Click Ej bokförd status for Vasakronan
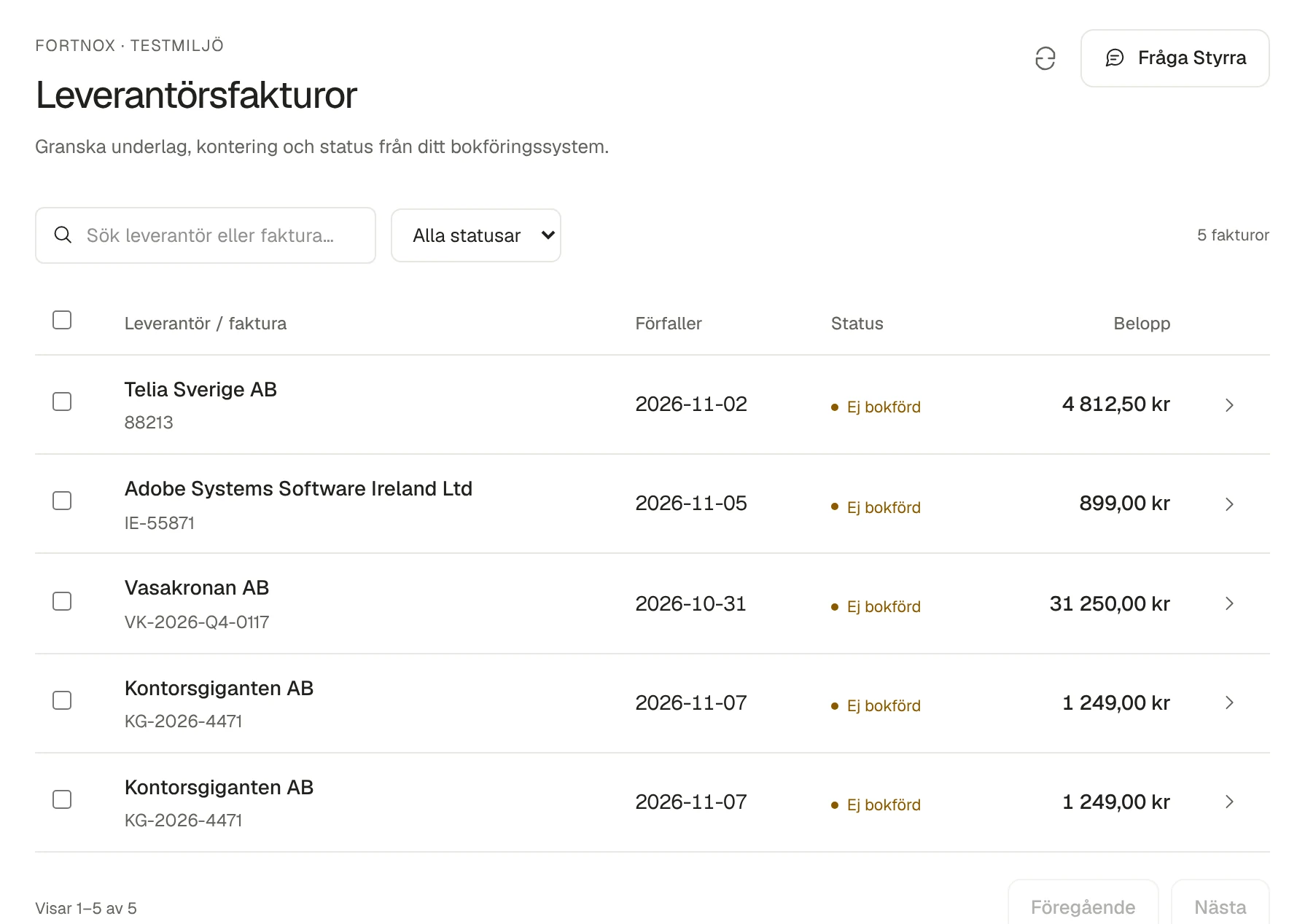The width and height of the screenshot is (1305, 924). click(x=876, y=607)
